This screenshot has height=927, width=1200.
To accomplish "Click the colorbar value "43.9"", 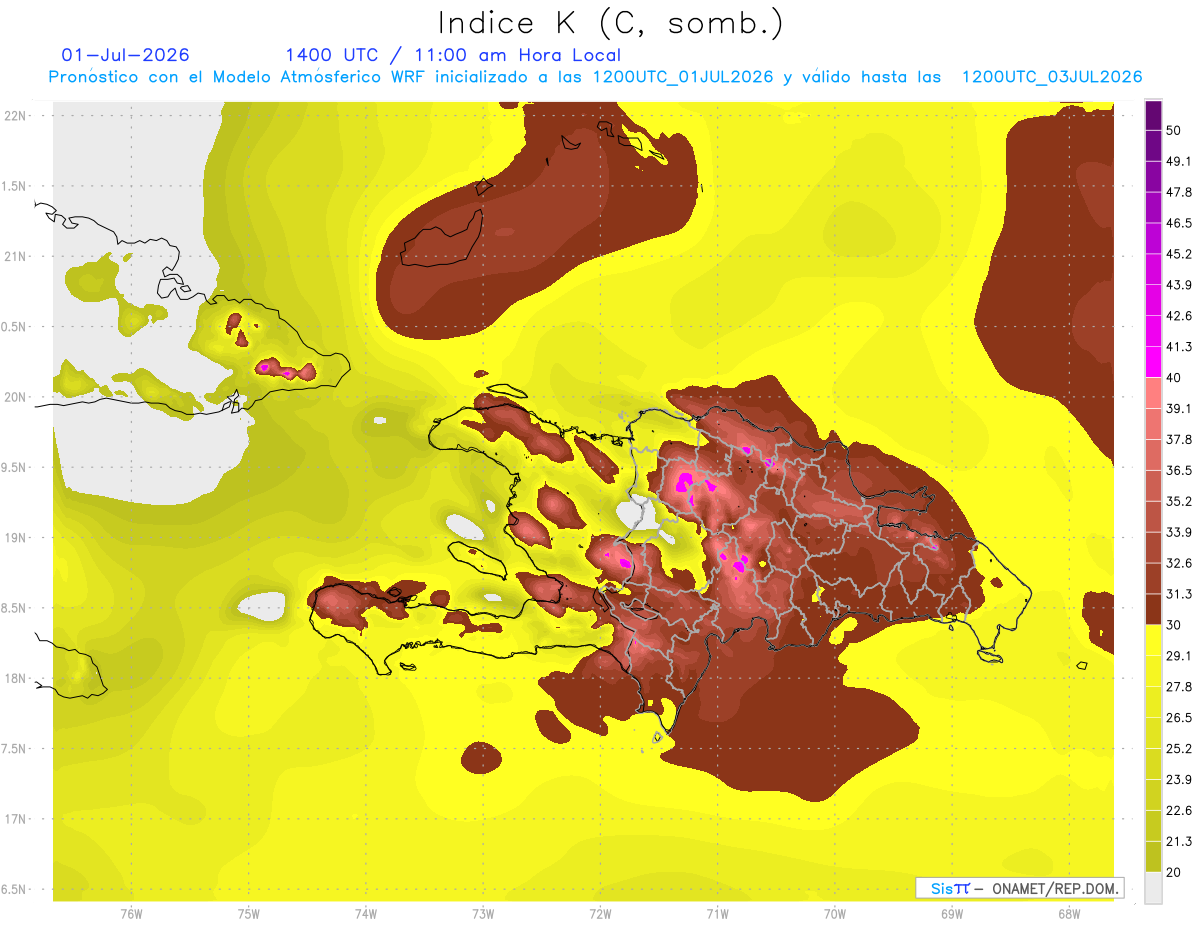I will pyautogui.click(x=1179, y=285).
